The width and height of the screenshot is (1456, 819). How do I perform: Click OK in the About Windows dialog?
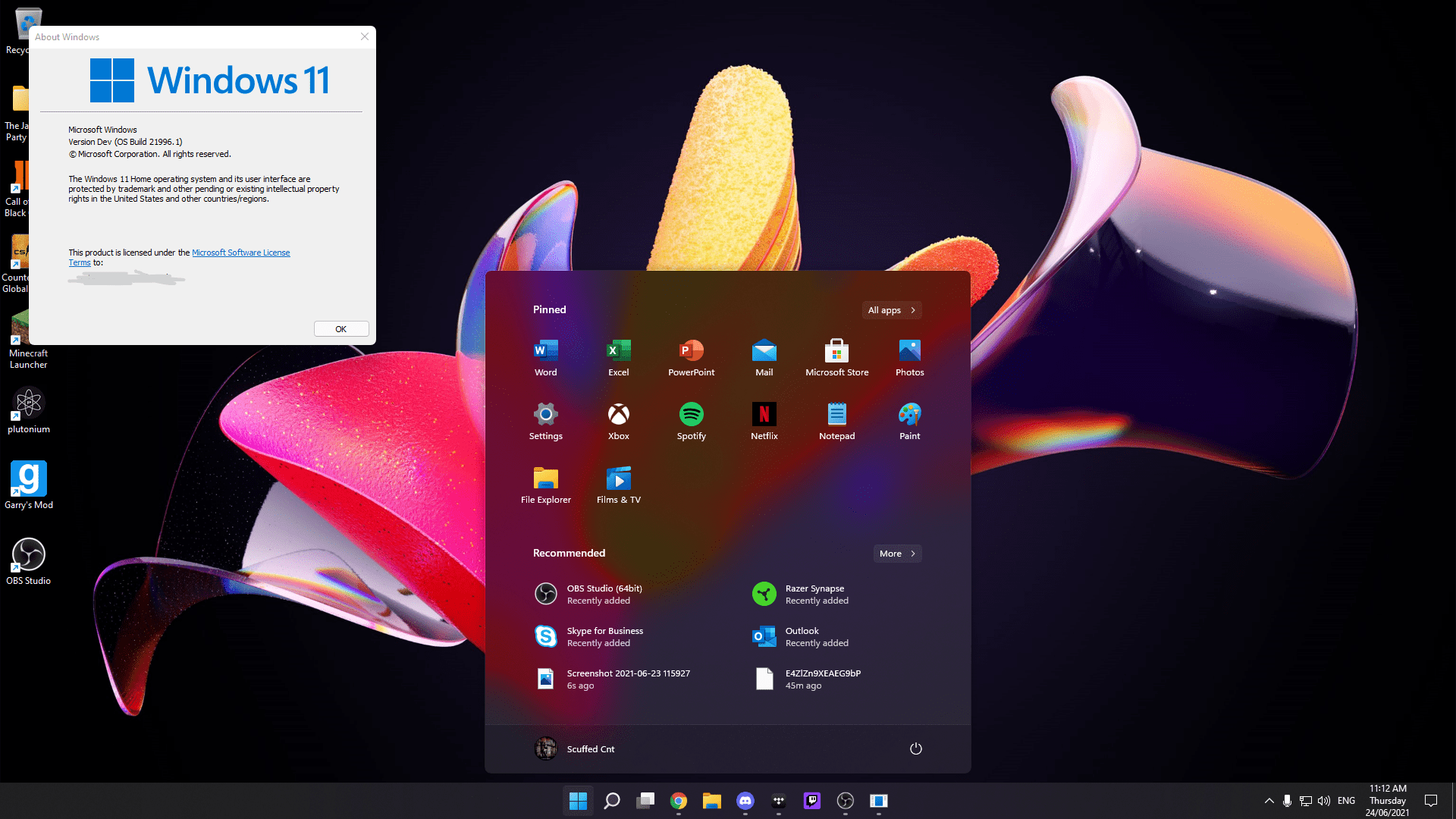(x=341, y=328)
